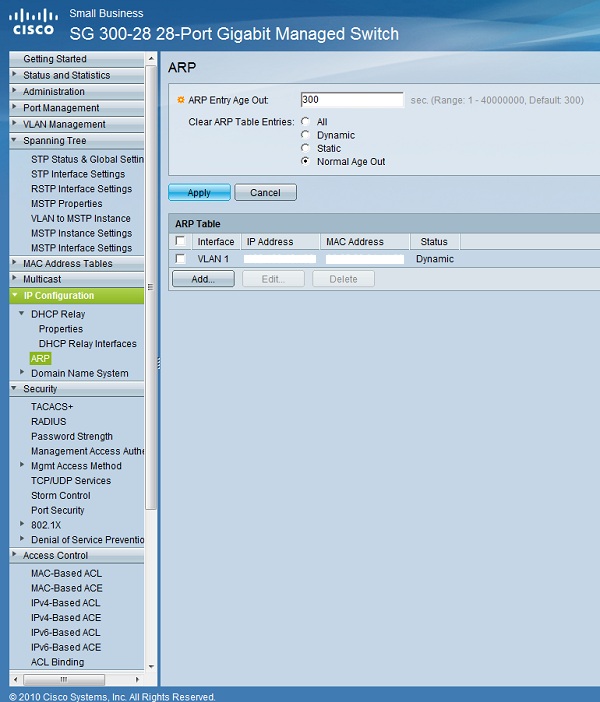Expand Denial of Service Prevention arrow
Screen dimensions: 600x702
pyautogui.click(x=22, y=539)
